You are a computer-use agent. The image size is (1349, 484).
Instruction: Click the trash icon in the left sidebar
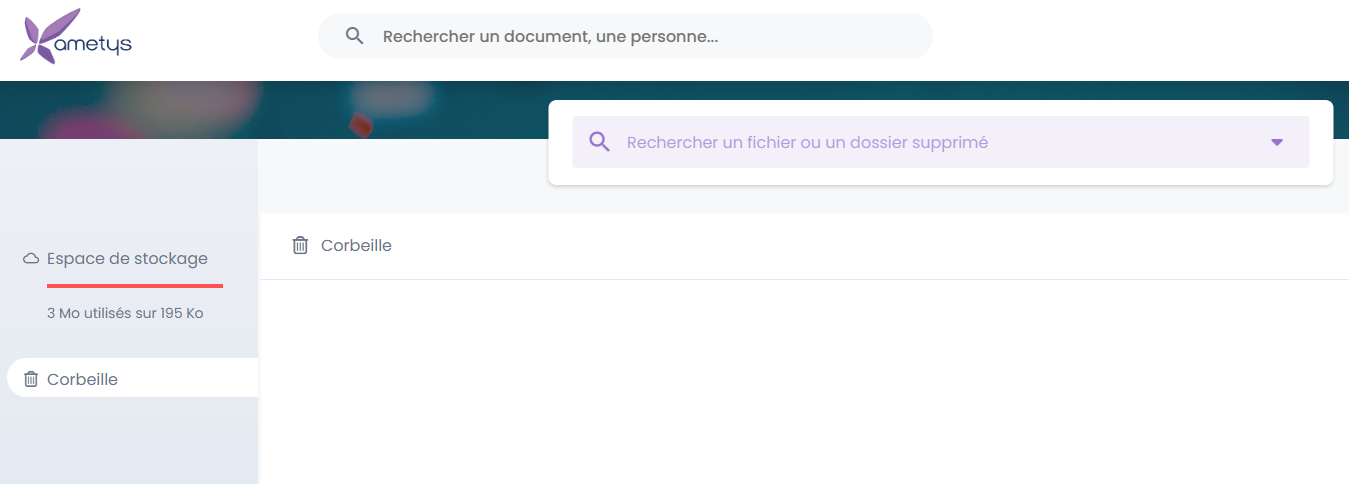pos(31,380)
